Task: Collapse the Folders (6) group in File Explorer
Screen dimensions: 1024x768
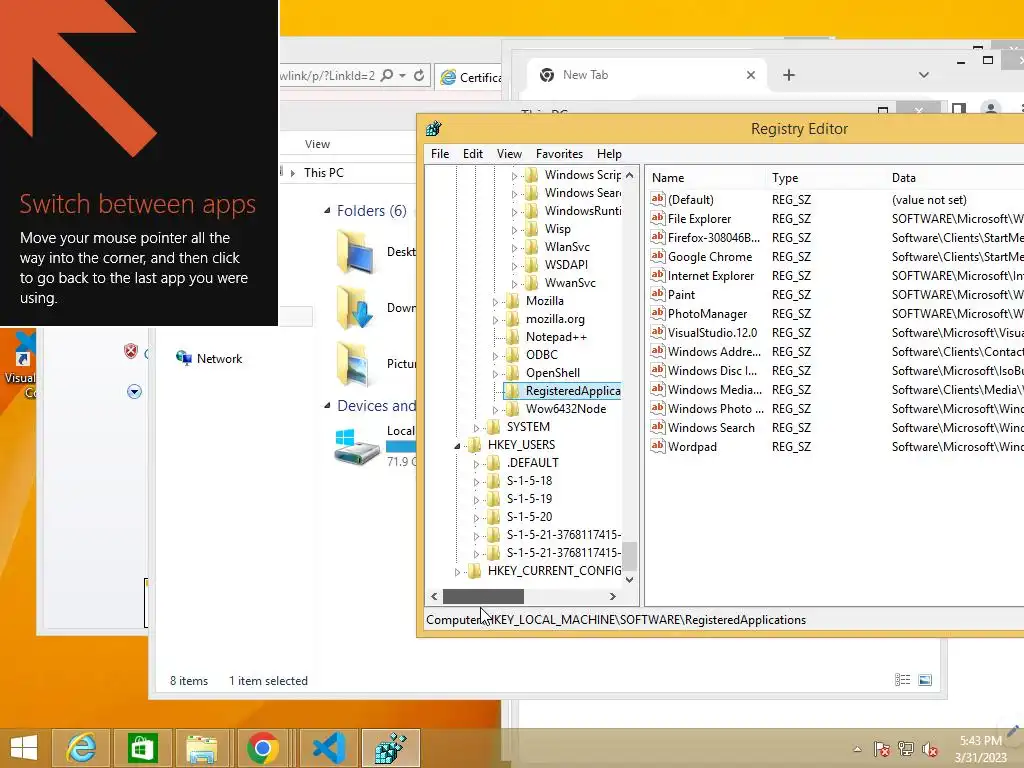Action: pos(327,210)
